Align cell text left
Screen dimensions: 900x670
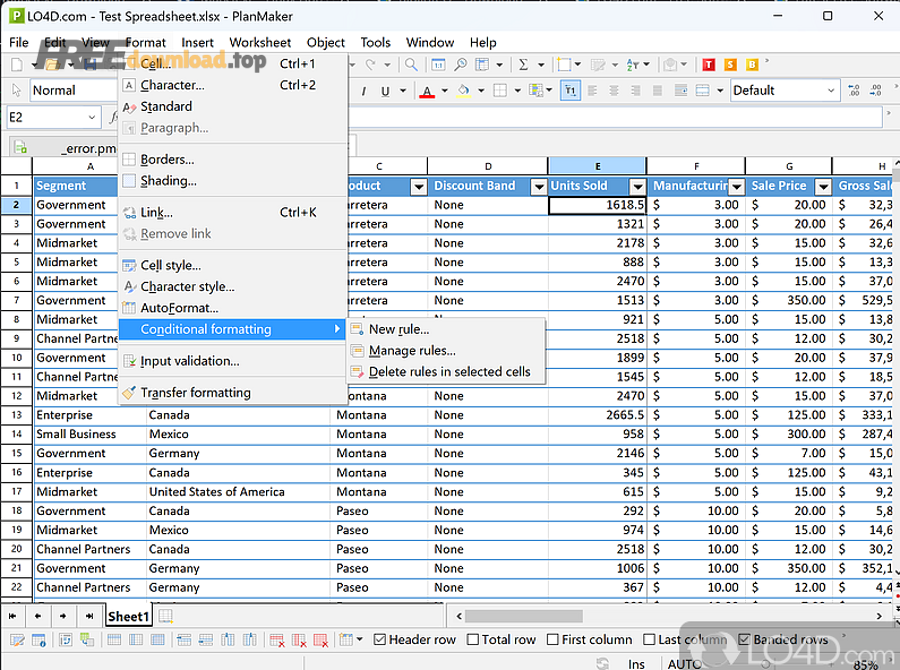tap(593, 91)
